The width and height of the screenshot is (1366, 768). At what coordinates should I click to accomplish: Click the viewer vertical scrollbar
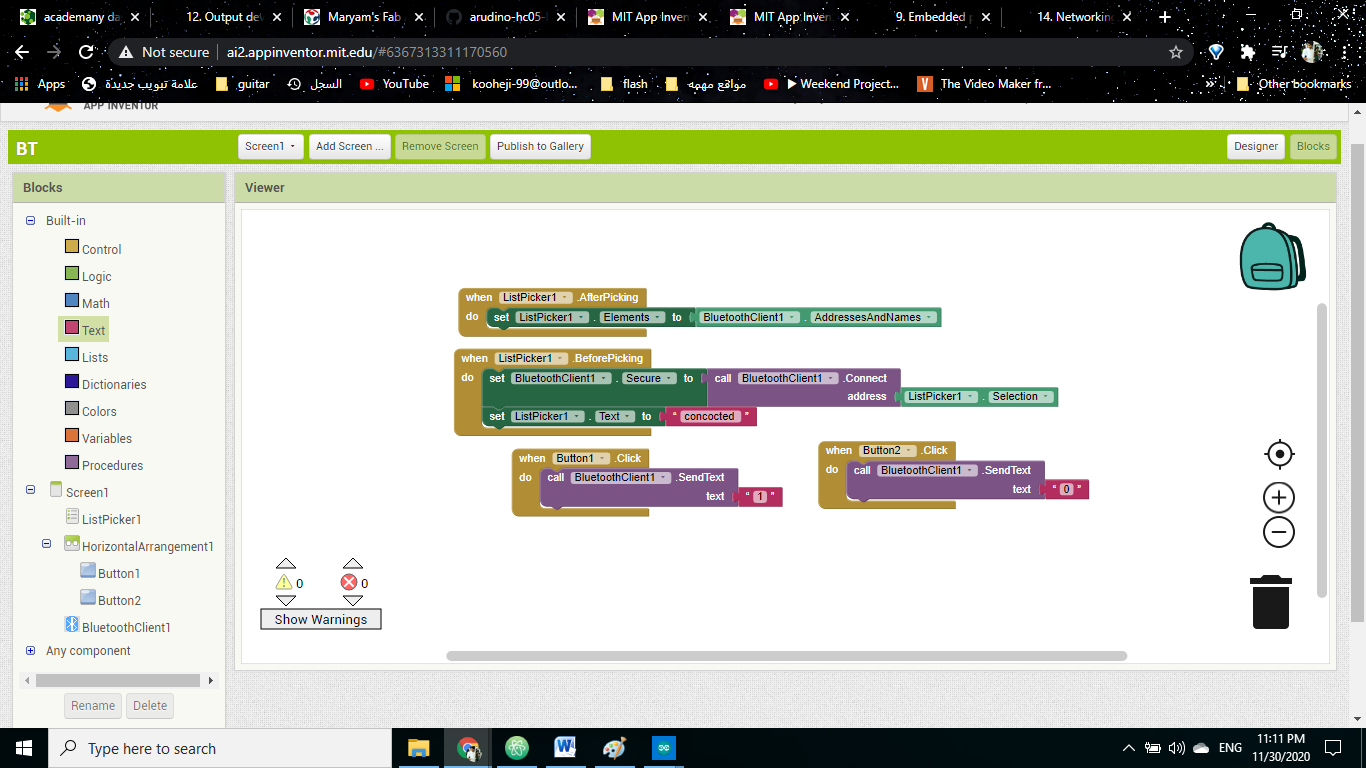(x=1321, y=450)
